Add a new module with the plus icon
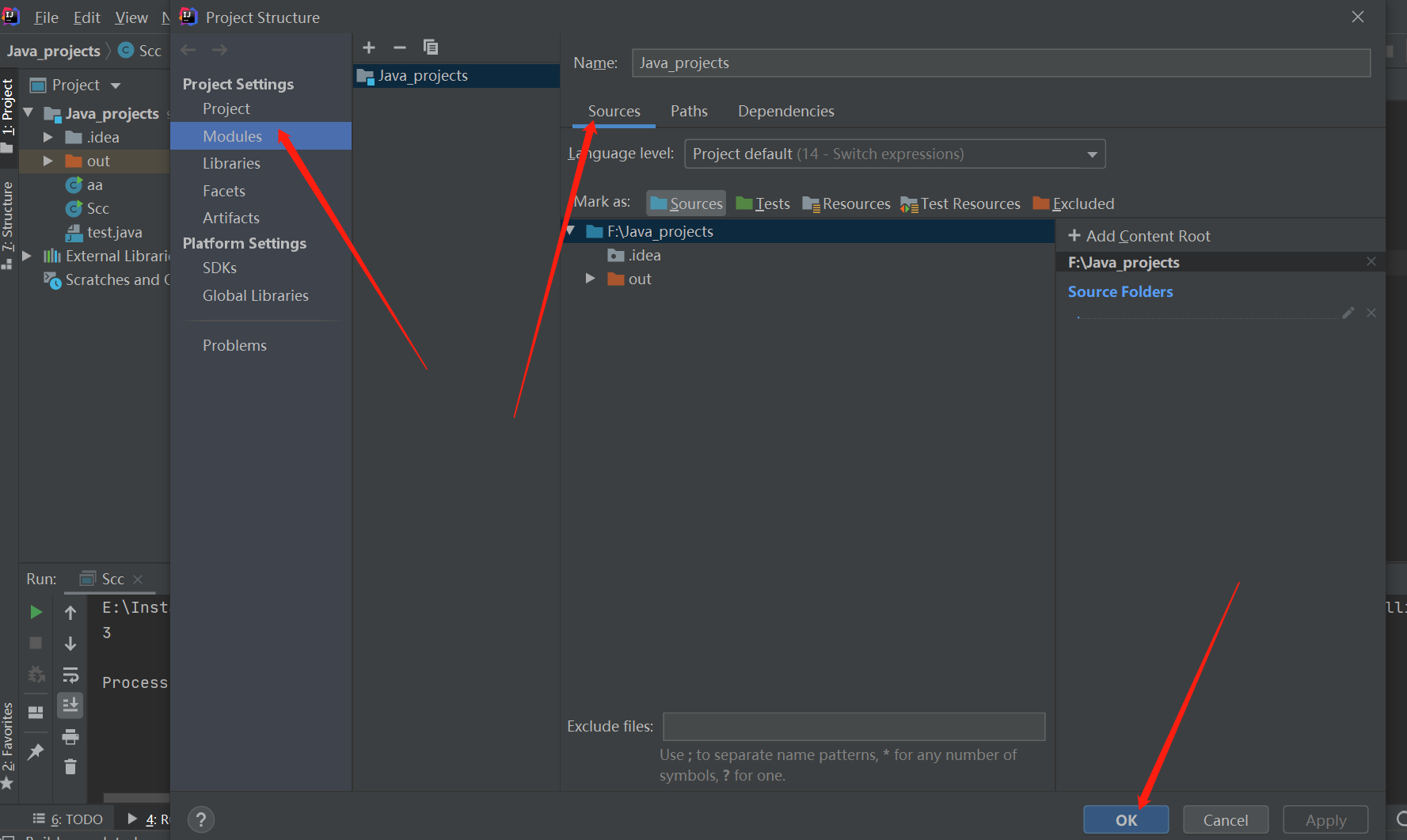Screen dimensions: 1407x840 [369, 48]
